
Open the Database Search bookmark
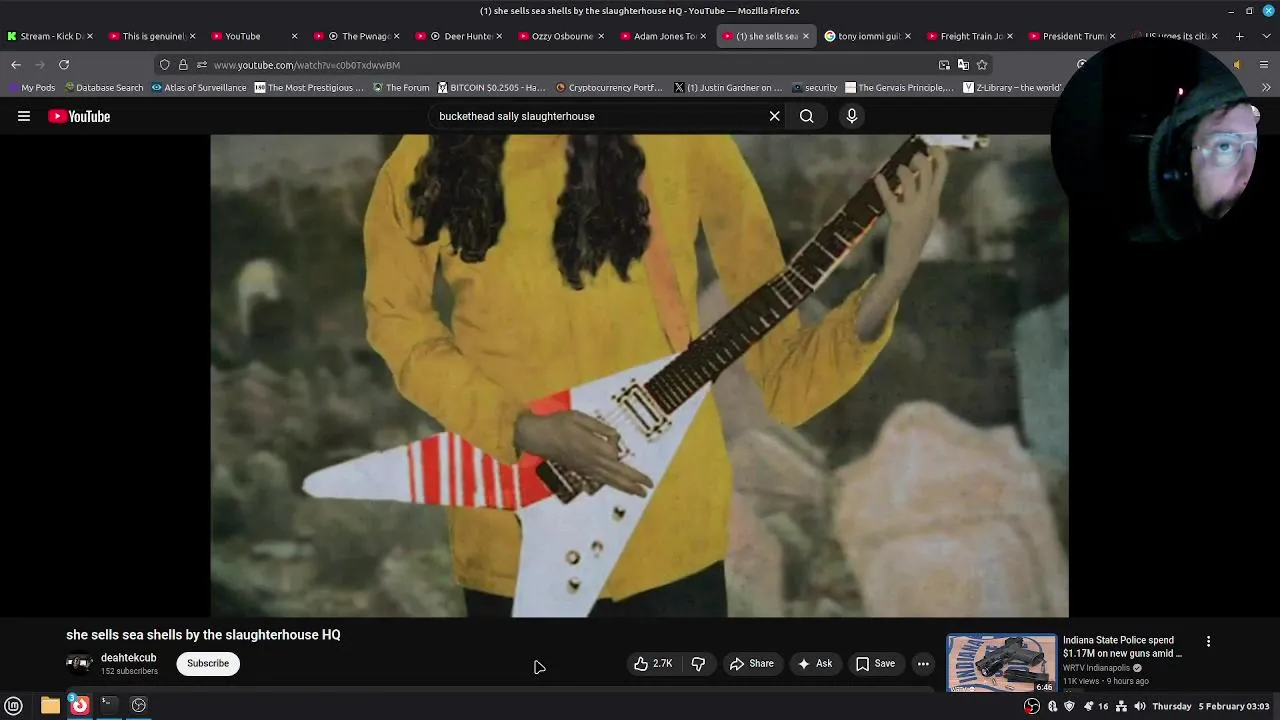pos(104,88)
